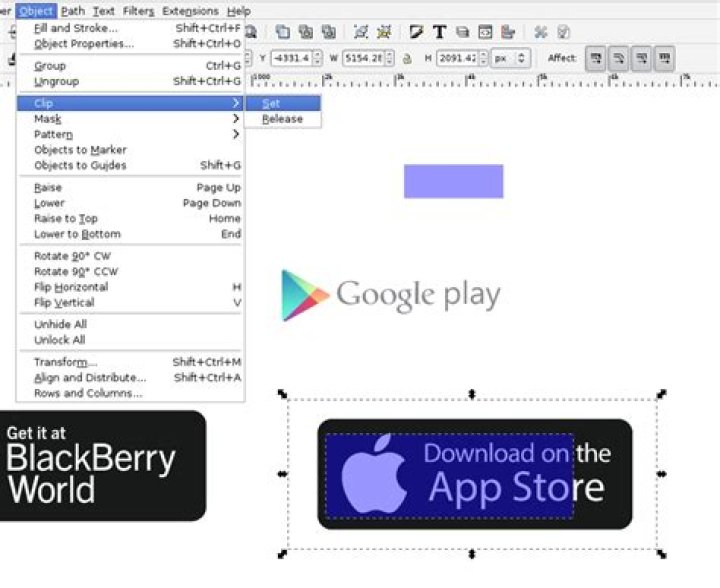This screenshot has width=720, height=588.
Task: Select Unhide All
Action: click(129, 324)
